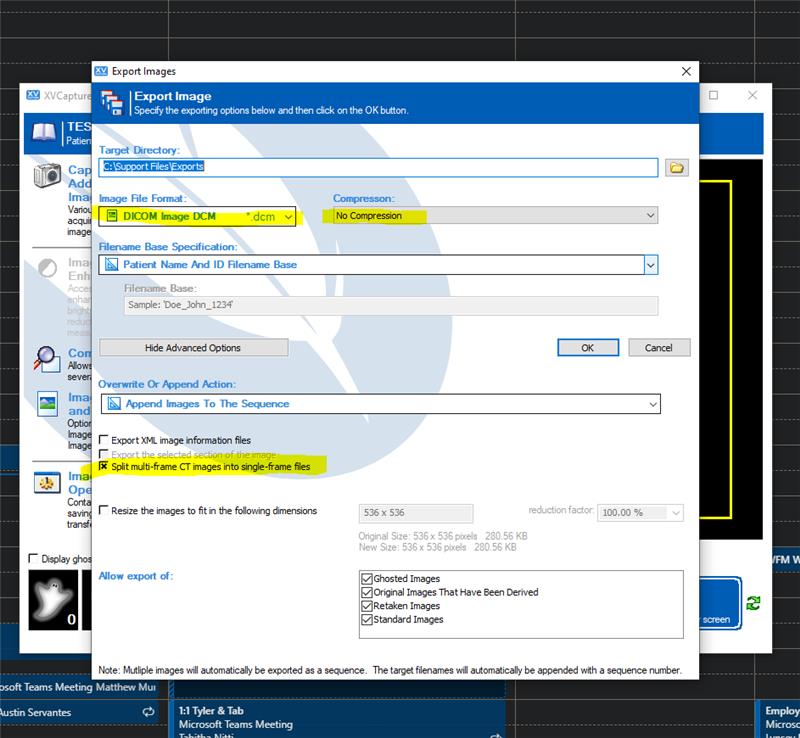Click the Image Operations icon in sidebar
800x738 pixels.
point(47,482)
